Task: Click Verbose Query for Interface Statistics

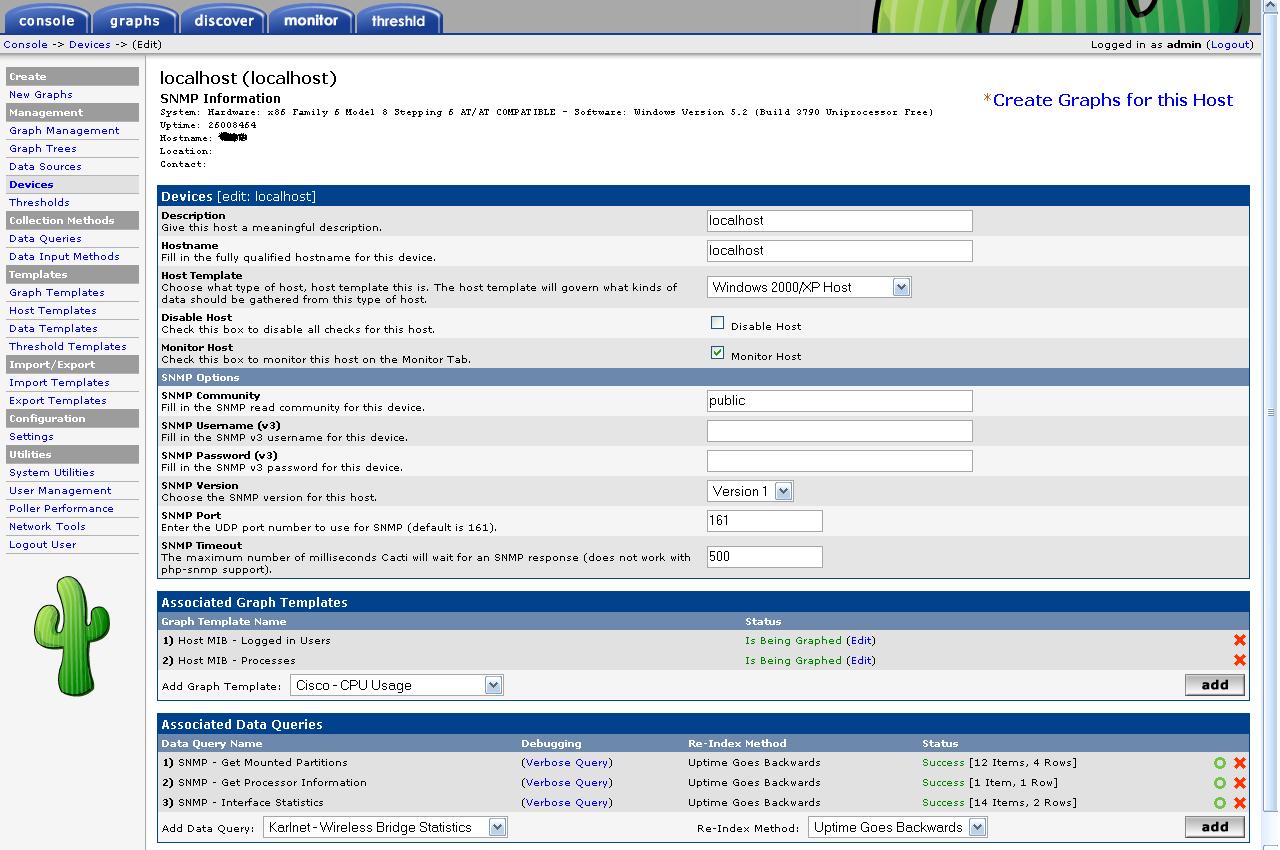Action: (x=567, y=803)
